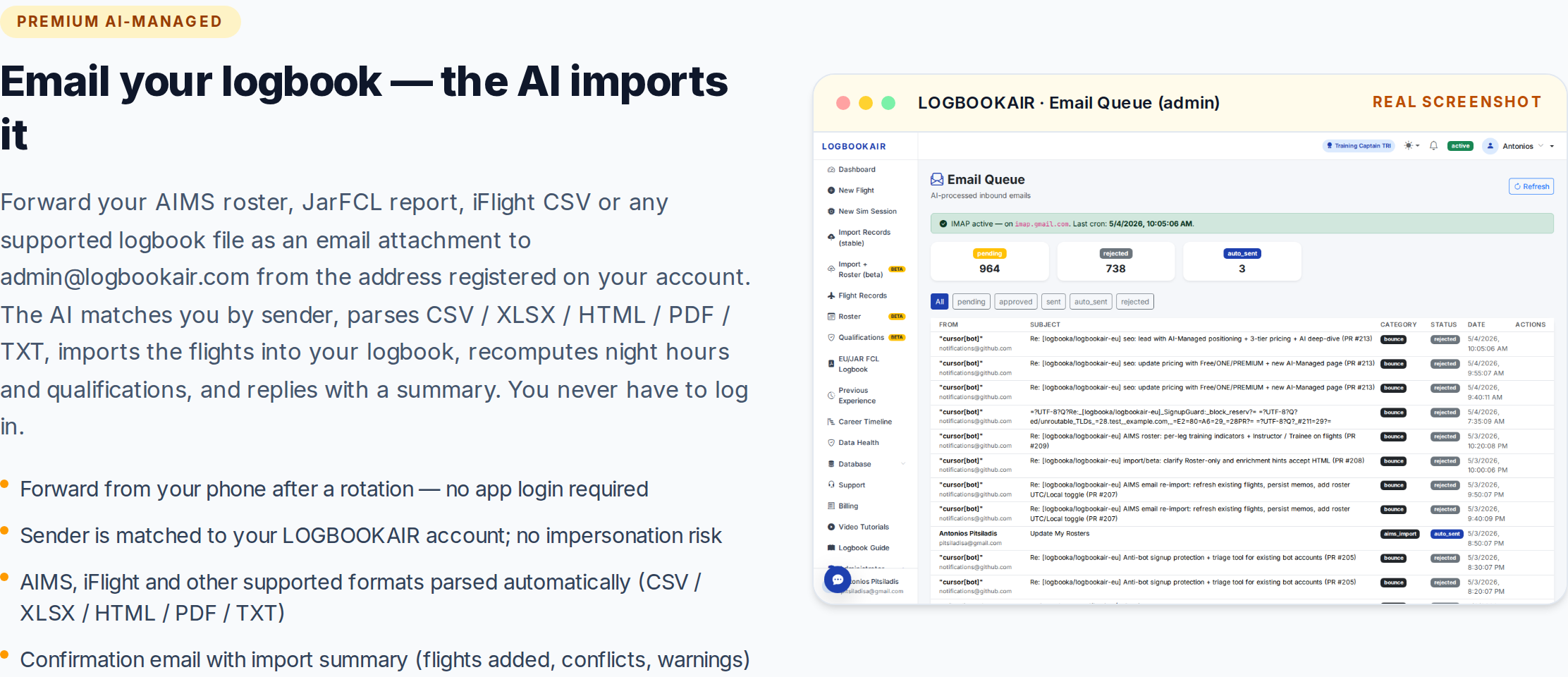
Task: Select the sent filter tab
Action: point(1053,302)
